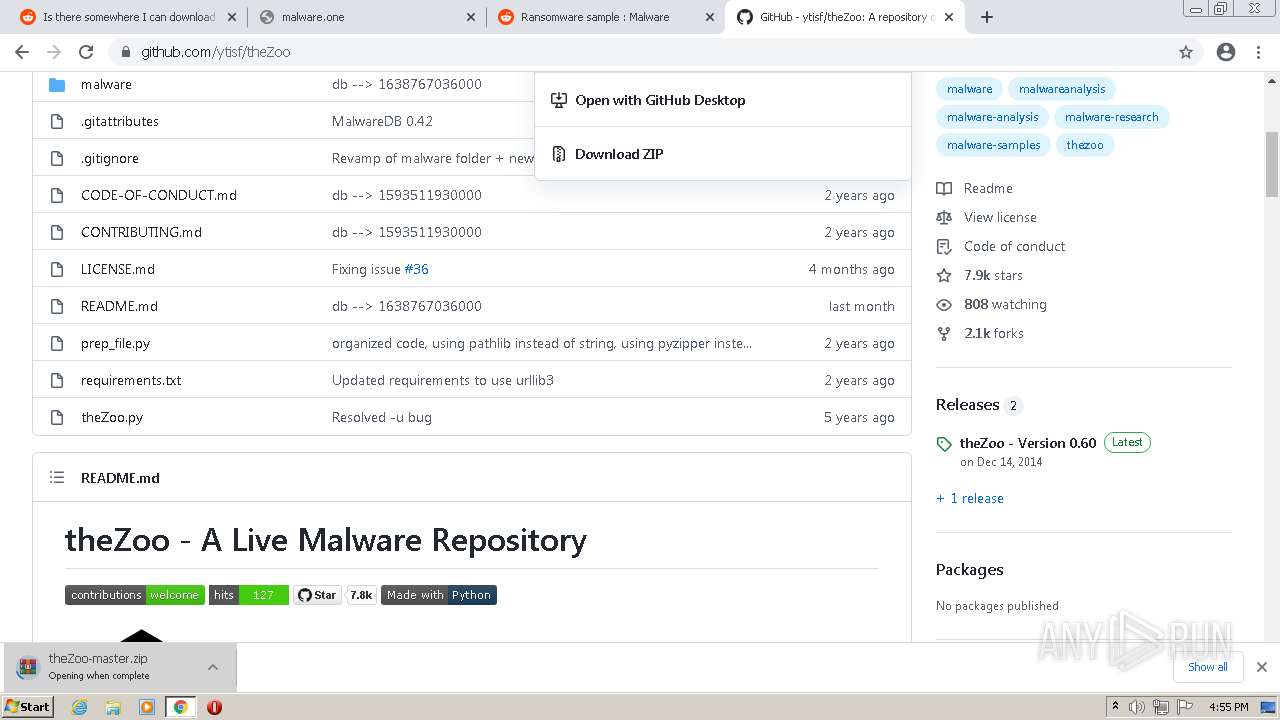Screen dimensions: 1280x720
Task: Open the malware topic tag
Action: point(970,89)
